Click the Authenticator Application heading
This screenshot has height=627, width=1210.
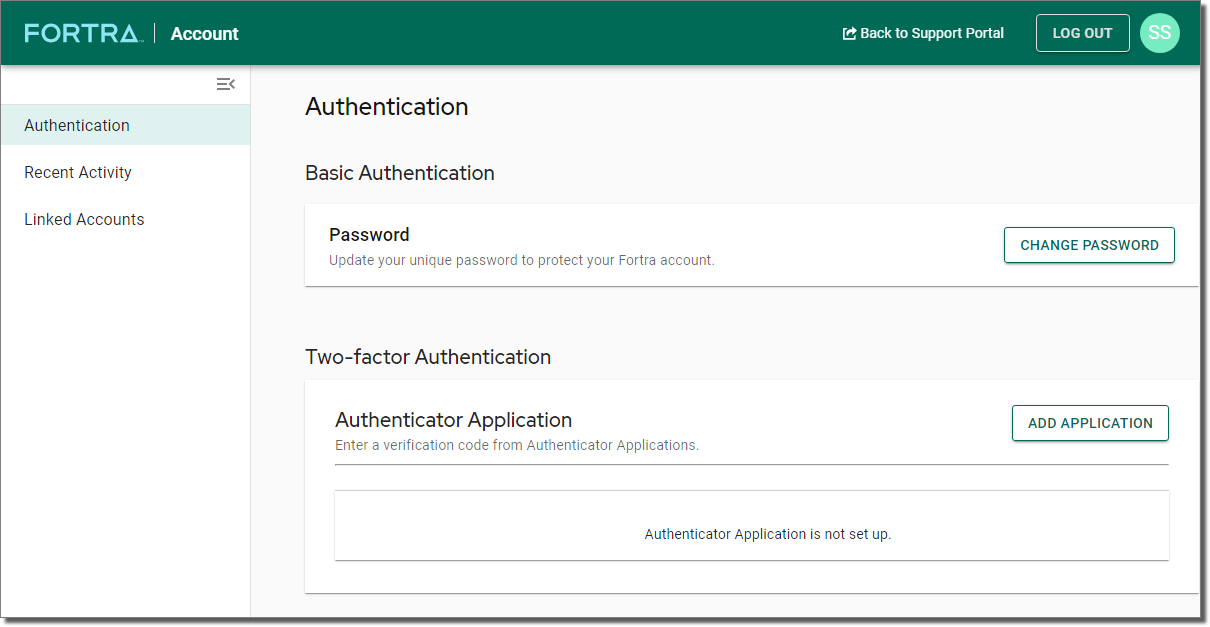453,420
